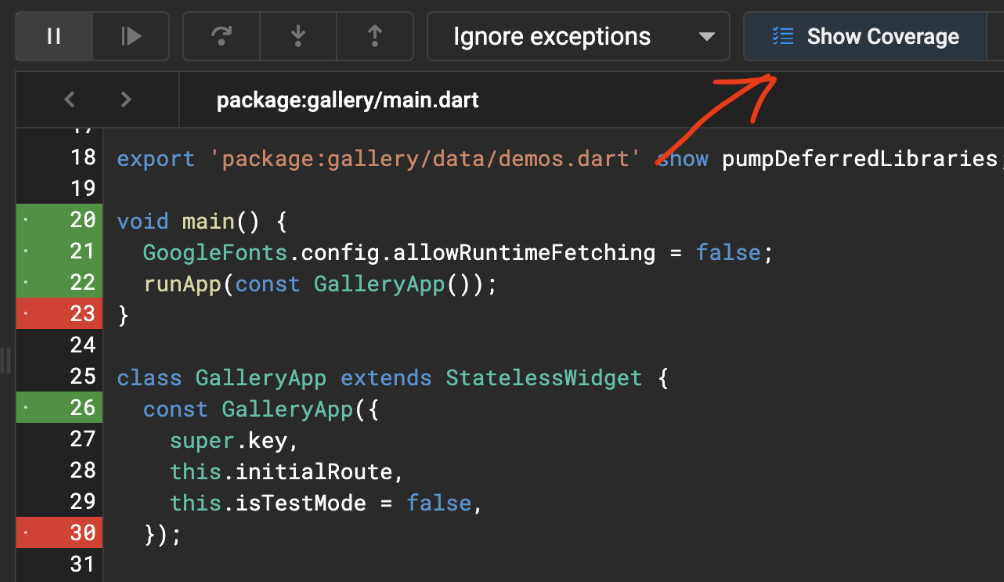Click the Pause execution icon
The width and height of the screenshot is (1004, 582).
pos(52,36)
